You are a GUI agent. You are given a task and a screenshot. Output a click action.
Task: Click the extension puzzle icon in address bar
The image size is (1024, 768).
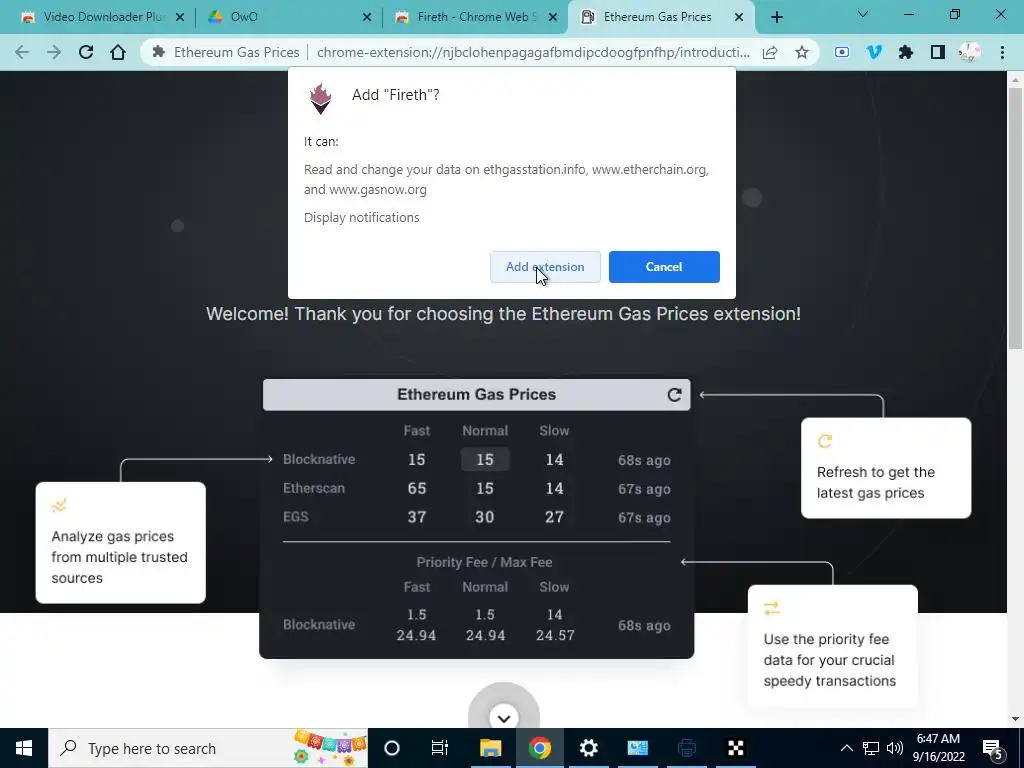pos(158,52)
